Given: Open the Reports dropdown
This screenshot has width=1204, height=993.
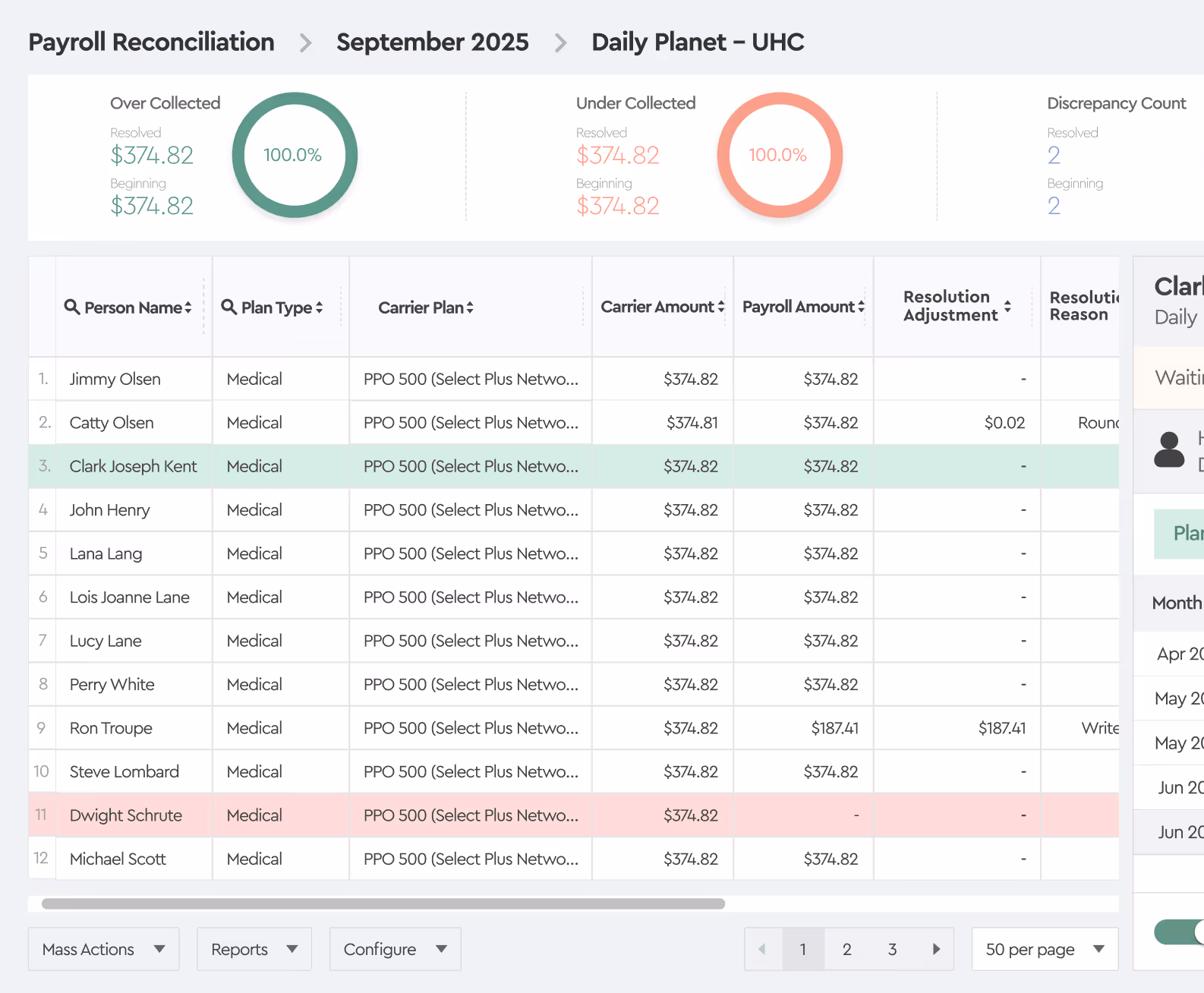Looking at the screenshot, I should (x=254, y=949).
